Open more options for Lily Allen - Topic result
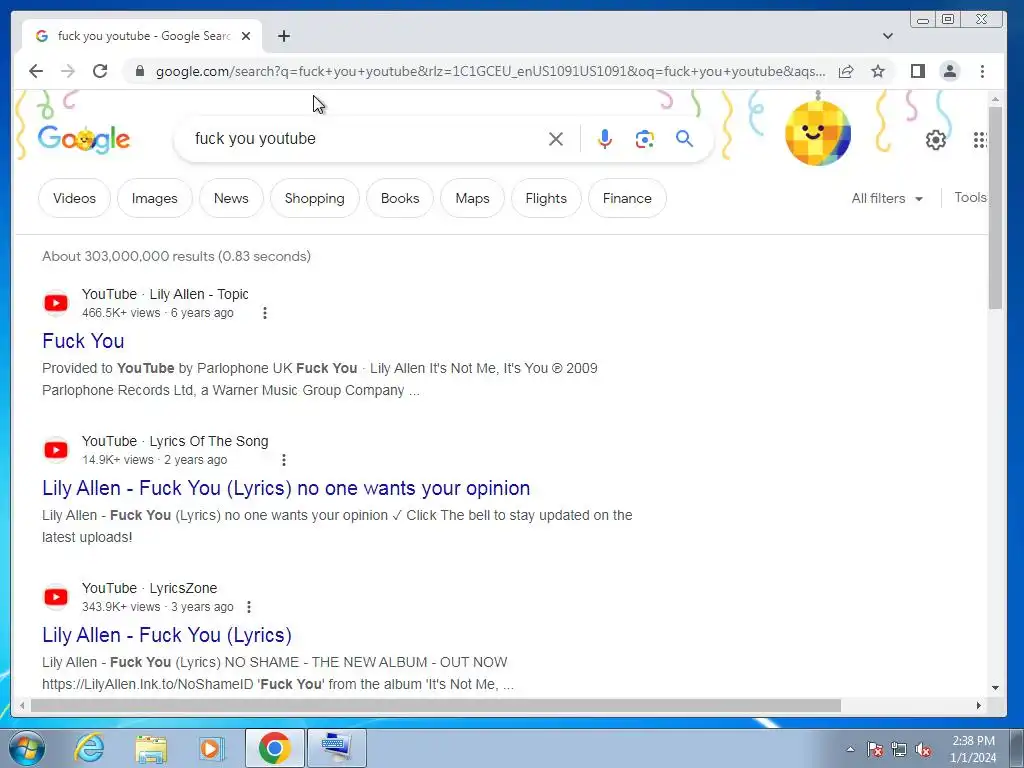 point(264,313)
